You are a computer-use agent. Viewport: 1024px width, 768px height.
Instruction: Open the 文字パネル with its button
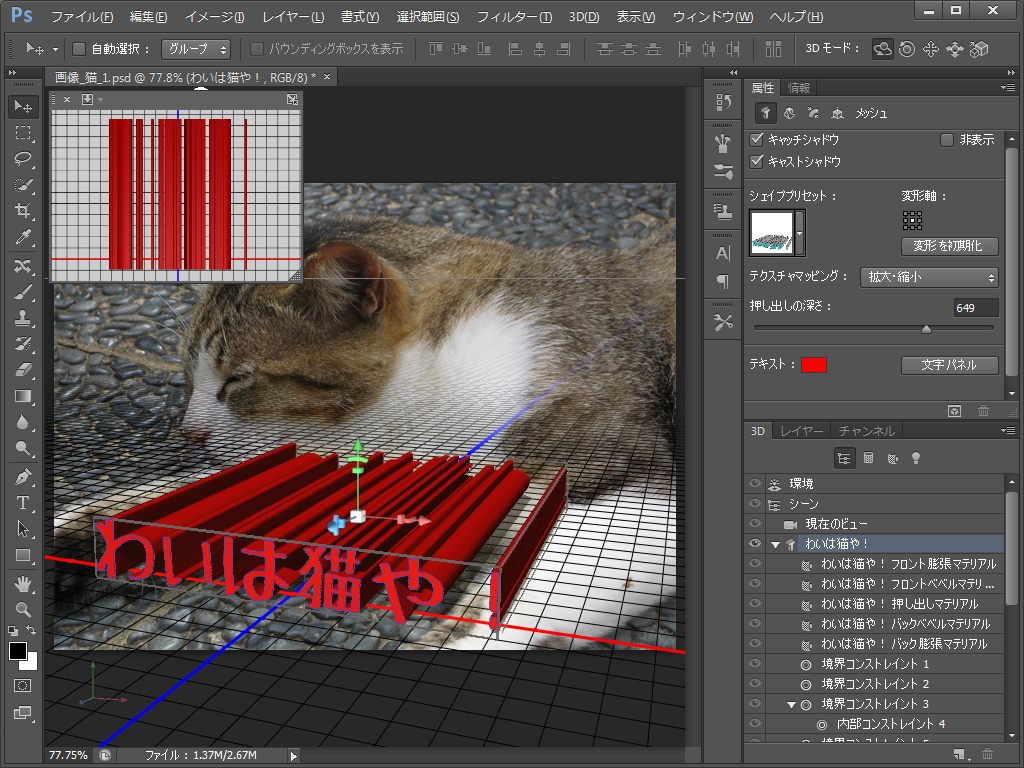948,365
